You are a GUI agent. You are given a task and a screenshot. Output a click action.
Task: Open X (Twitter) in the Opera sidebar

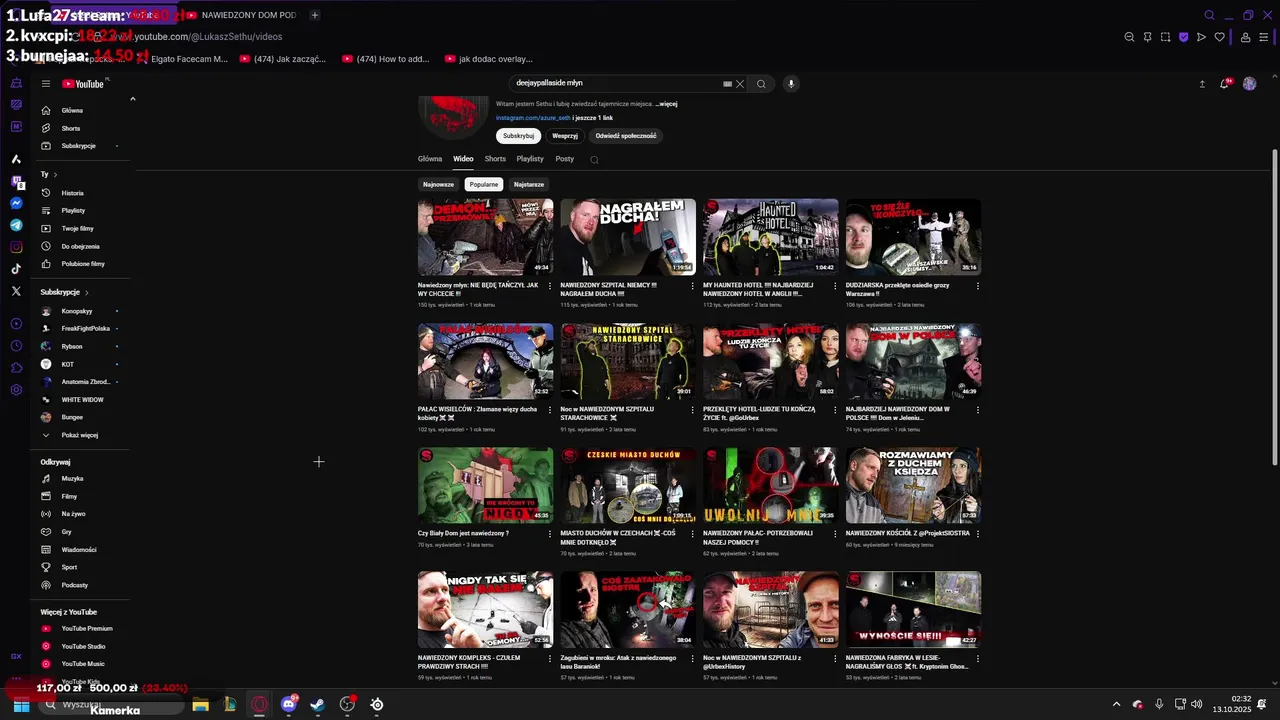coord(16,291)
